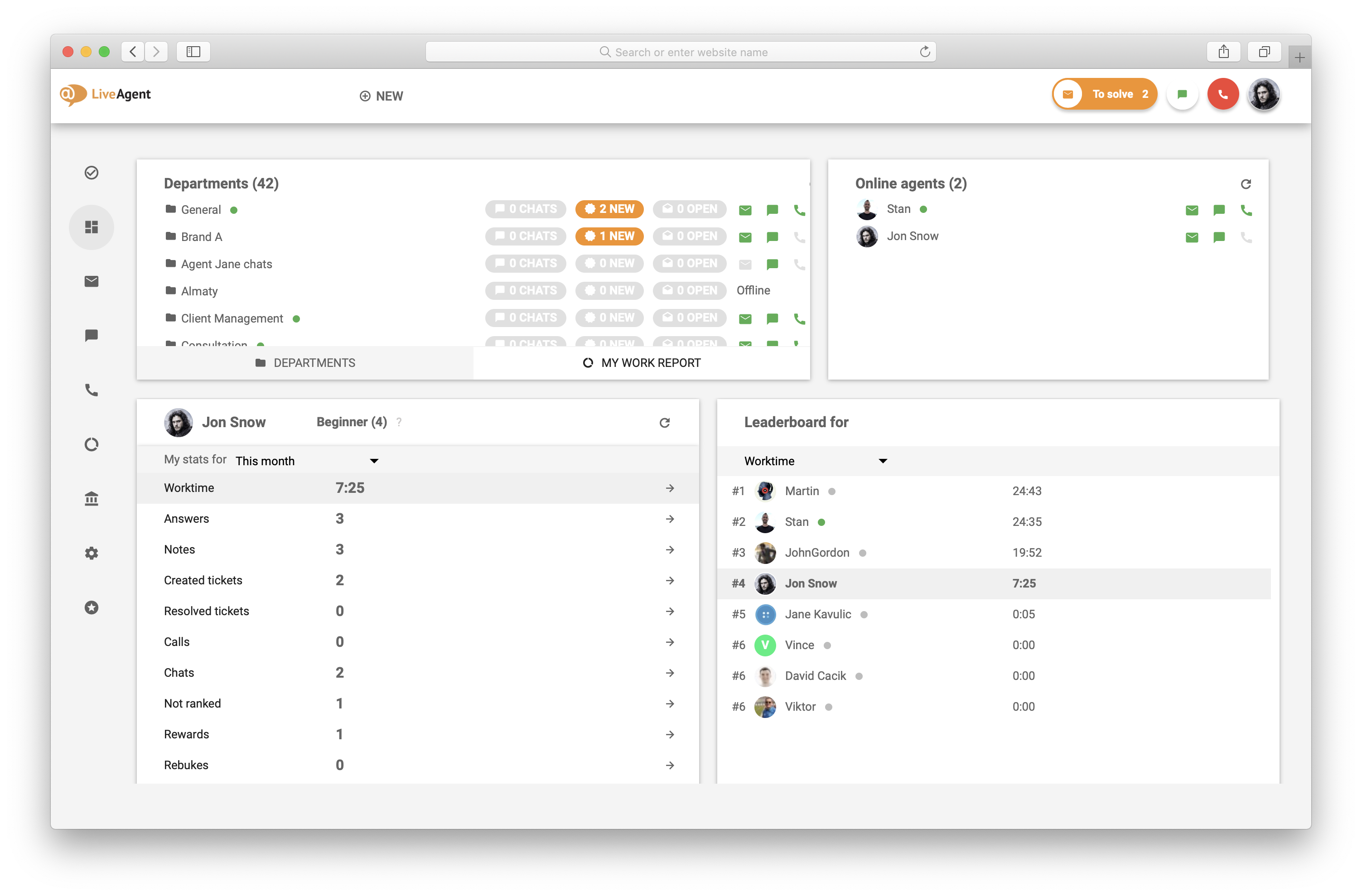Open the email/tickets icon in sidebar

click(x=92, y=281)
